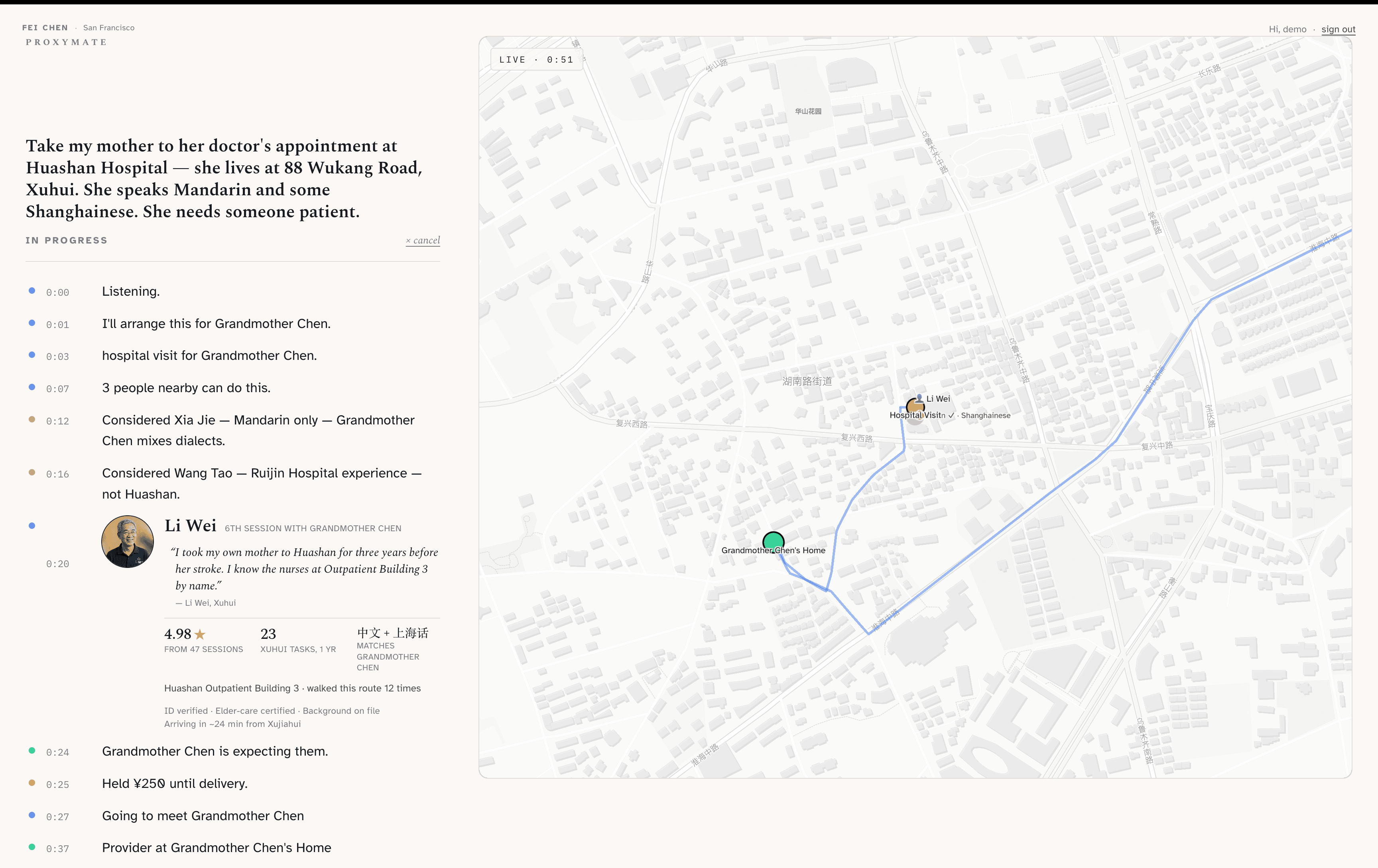Image resolution: width=1378 pixels, height=868 pixels.
Task: Click Li Wei's profile photo
Action: (128, 542)
